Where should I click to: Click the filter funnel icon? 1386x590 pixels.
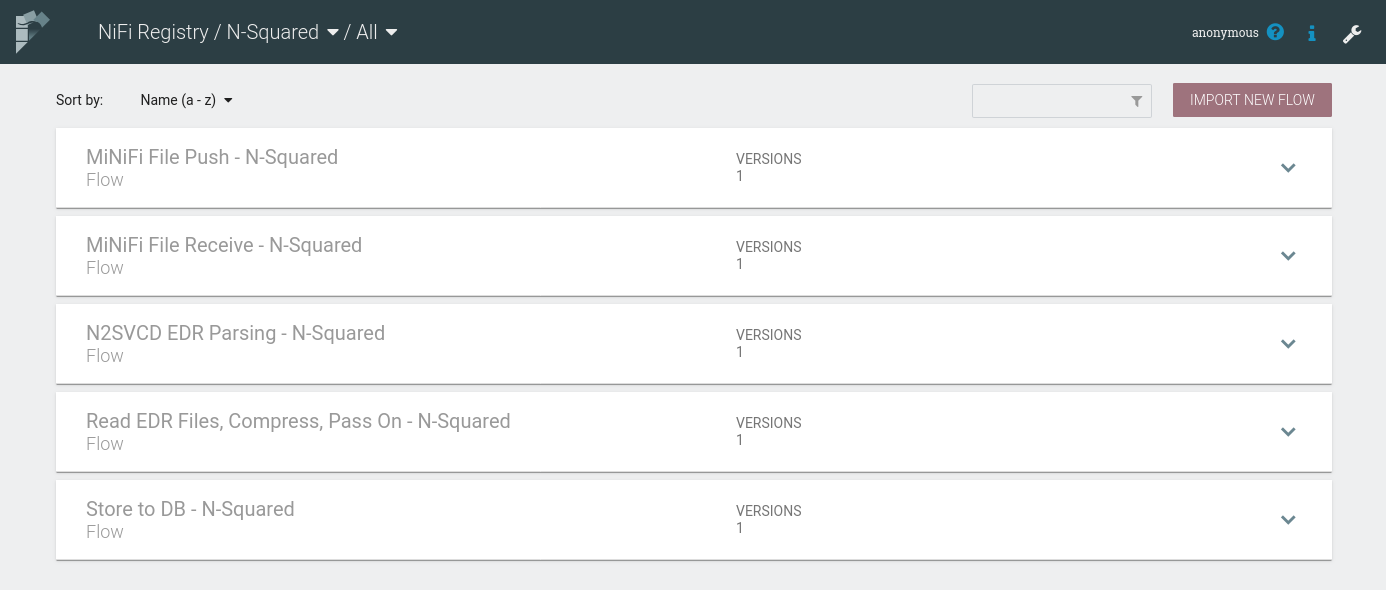pyautogui.click(x=1136, y=101)
